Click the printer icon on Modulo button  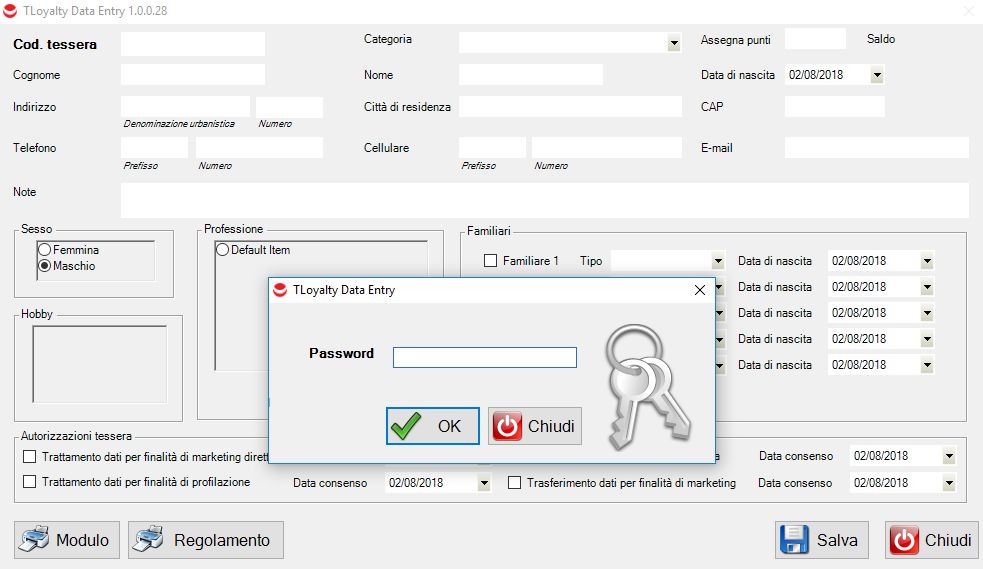coord(36,540)
